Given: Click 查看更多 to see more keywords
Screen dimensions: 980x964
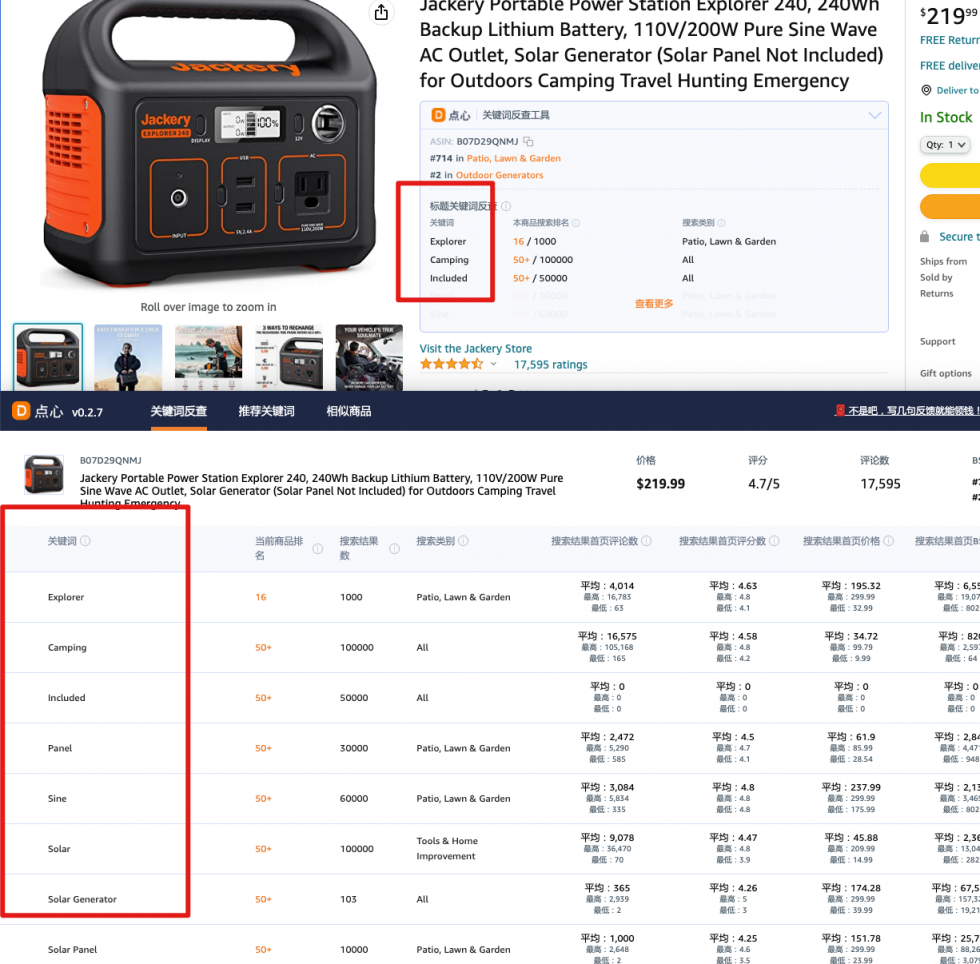Looking at the screenshot, I should click(654, 304).
